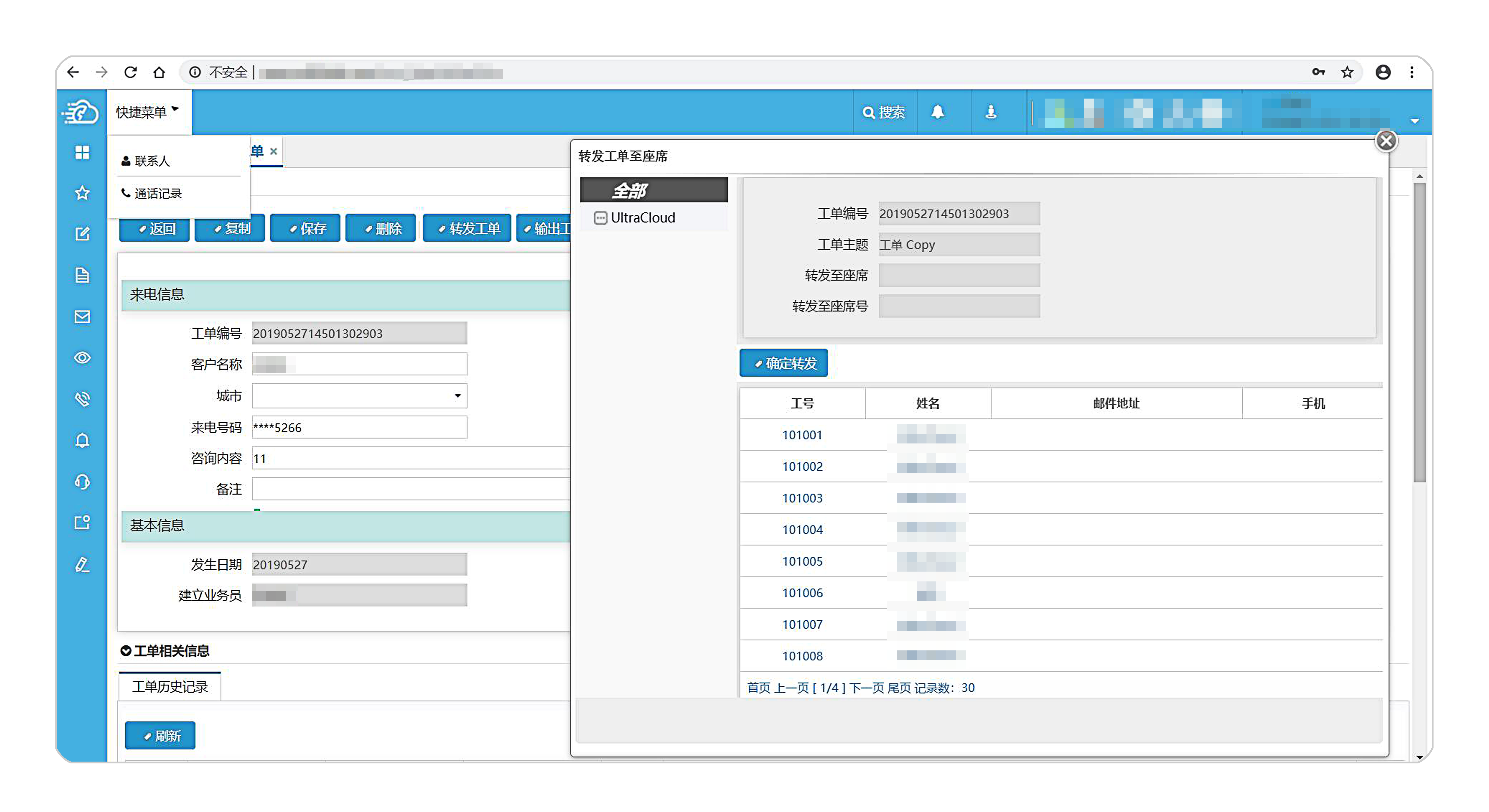Open the headset agent sidebar icon
The width and height of the screenshot is (1489, 812).
click(82, 482)
